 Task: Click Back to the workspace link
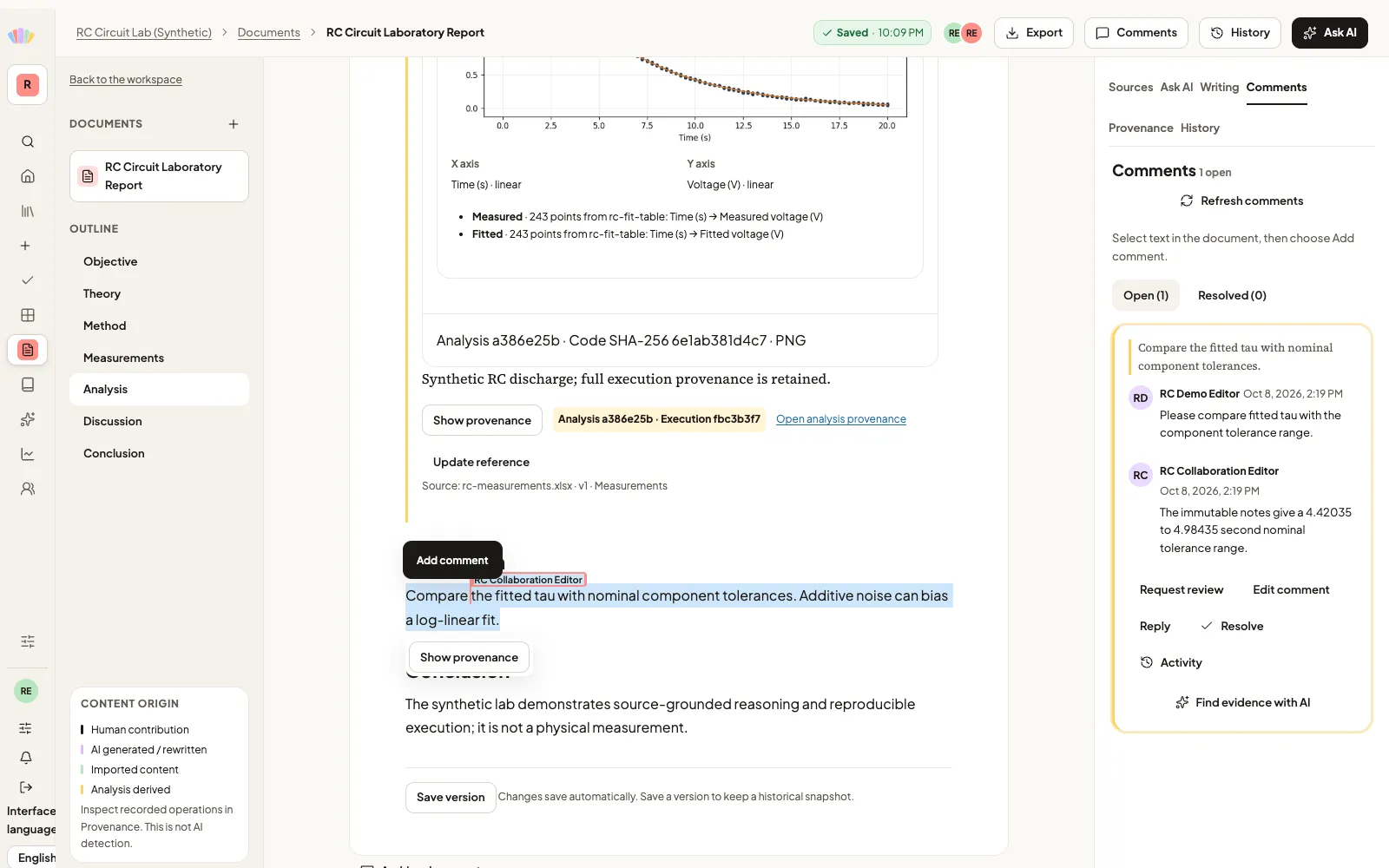(x=126, y=80)
